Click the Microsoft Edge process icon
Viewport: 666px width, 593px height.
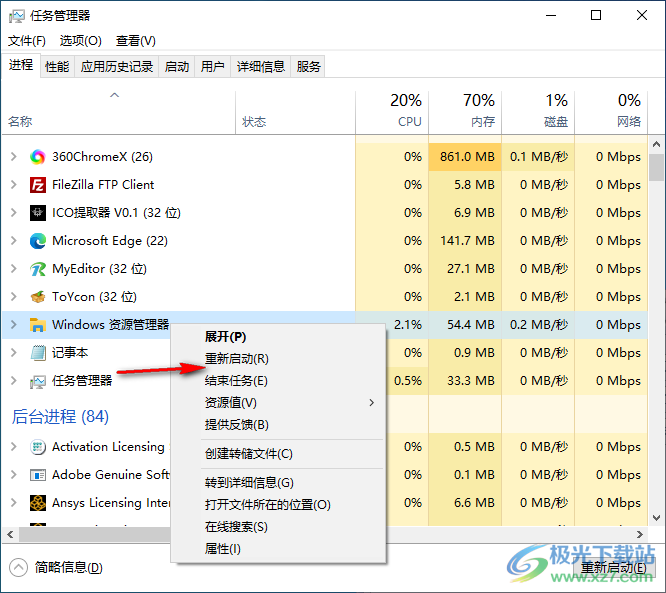pyautogui.click(x=38, y=241)
